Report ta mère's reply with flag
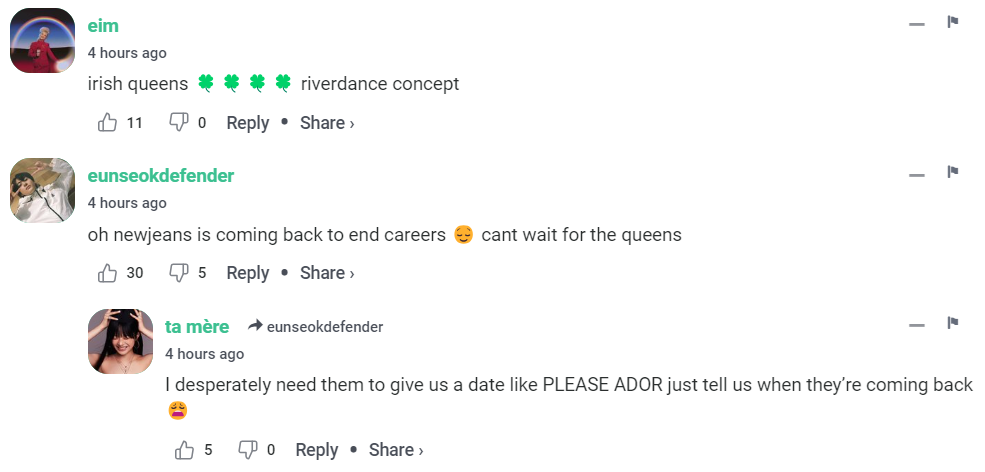The image size is (985, 472). pyautogui.click(x=953, y=323)
